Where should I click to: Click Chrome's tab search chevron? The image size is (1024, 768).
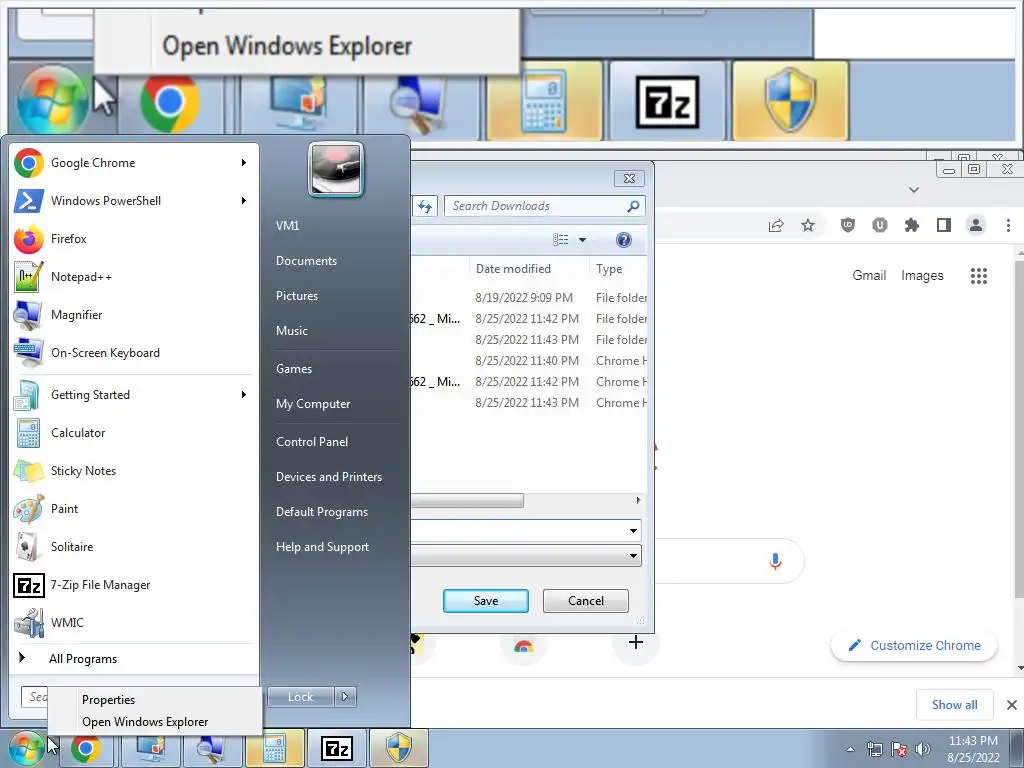[x=914, y=190]
